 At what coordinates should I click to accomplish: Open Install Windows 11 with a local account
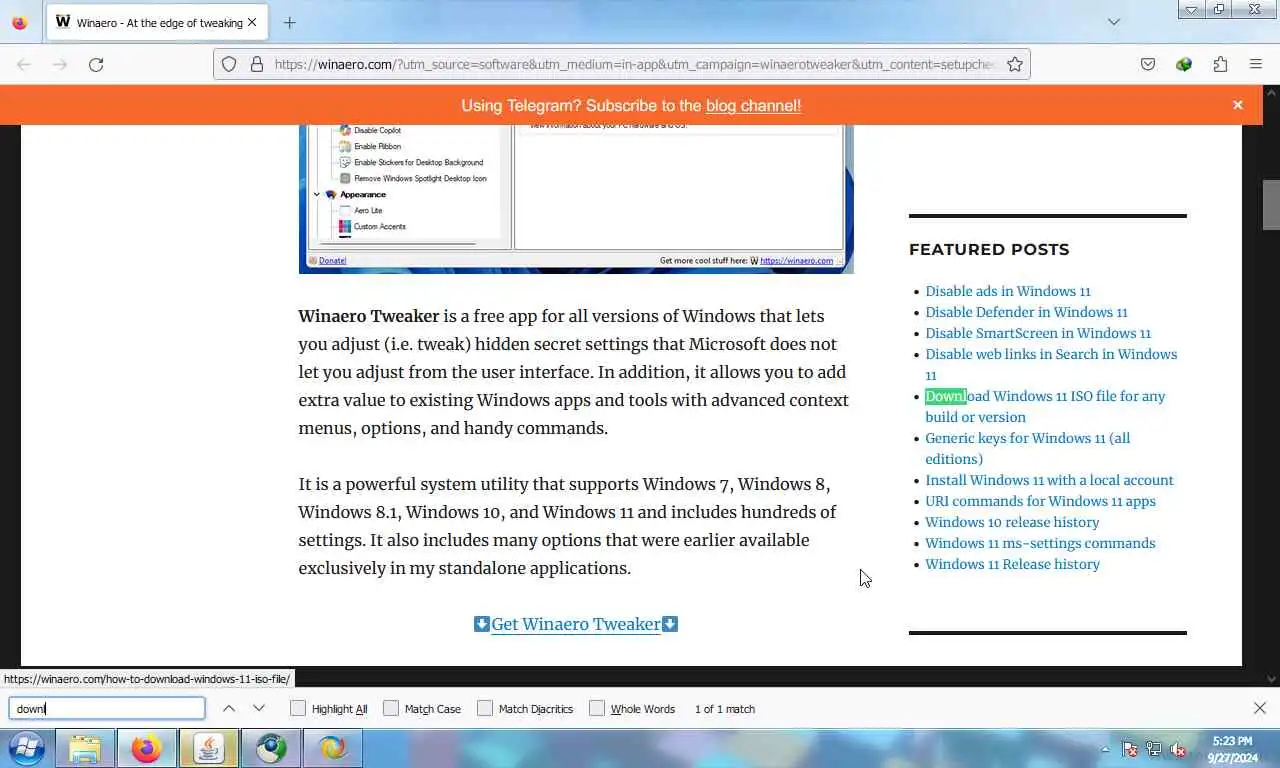pyautogui.click(x=1049, y=480)
